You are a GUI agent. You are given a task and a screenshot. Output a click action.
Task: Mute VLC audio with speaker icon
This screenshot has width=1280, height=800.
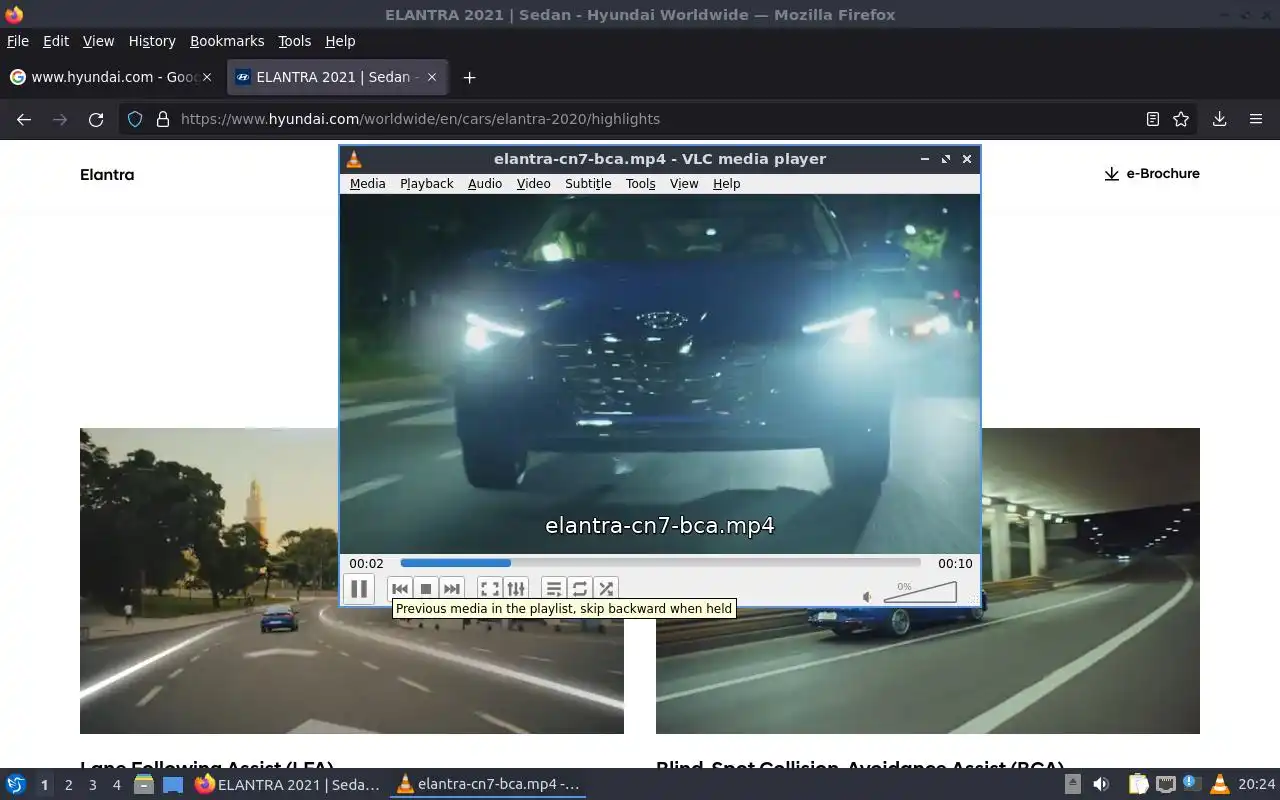tap(867, 597)
